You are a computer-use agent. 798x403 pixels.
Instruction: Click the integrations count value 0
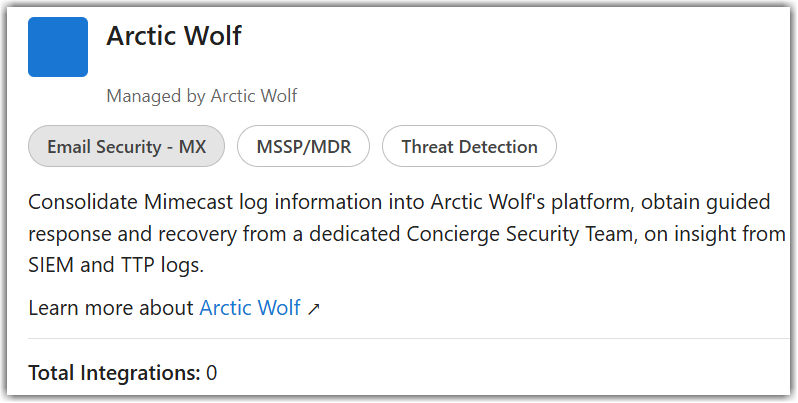pos(212,374)
